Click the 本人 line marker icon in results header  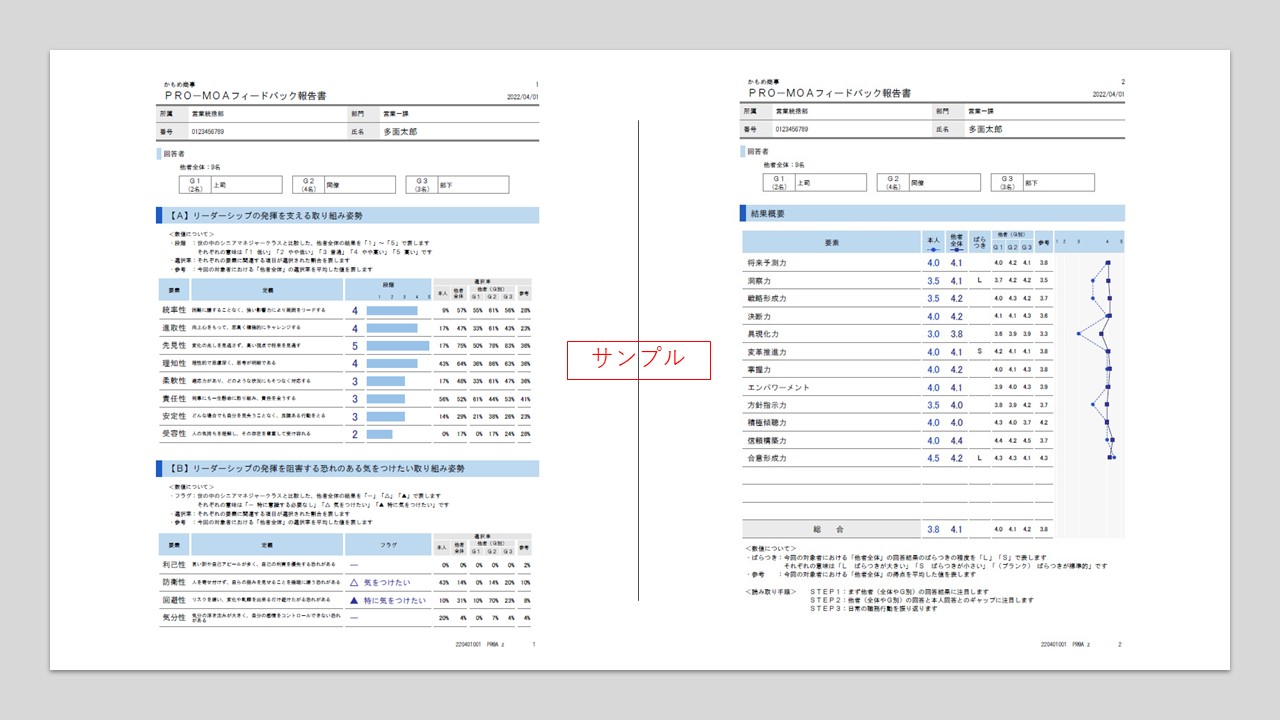pos(933,249)
